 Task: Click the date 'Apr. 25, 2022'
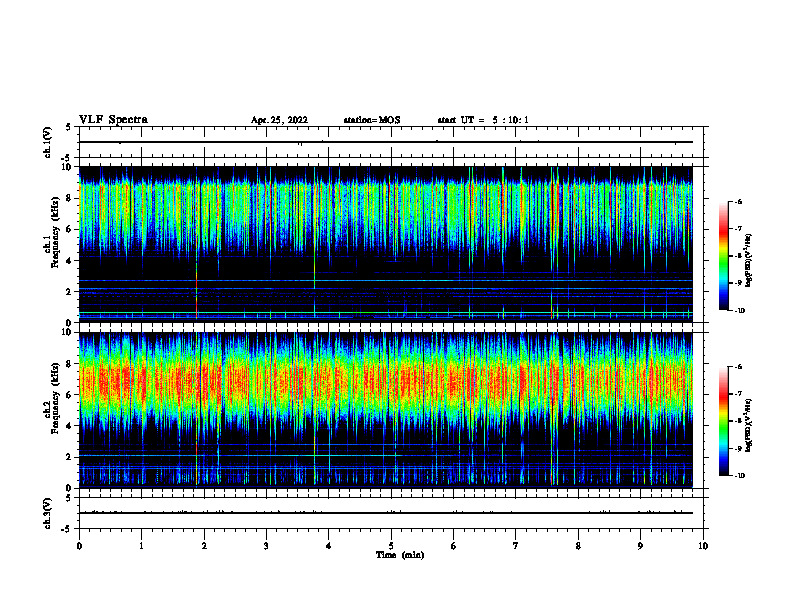point(279,120)
